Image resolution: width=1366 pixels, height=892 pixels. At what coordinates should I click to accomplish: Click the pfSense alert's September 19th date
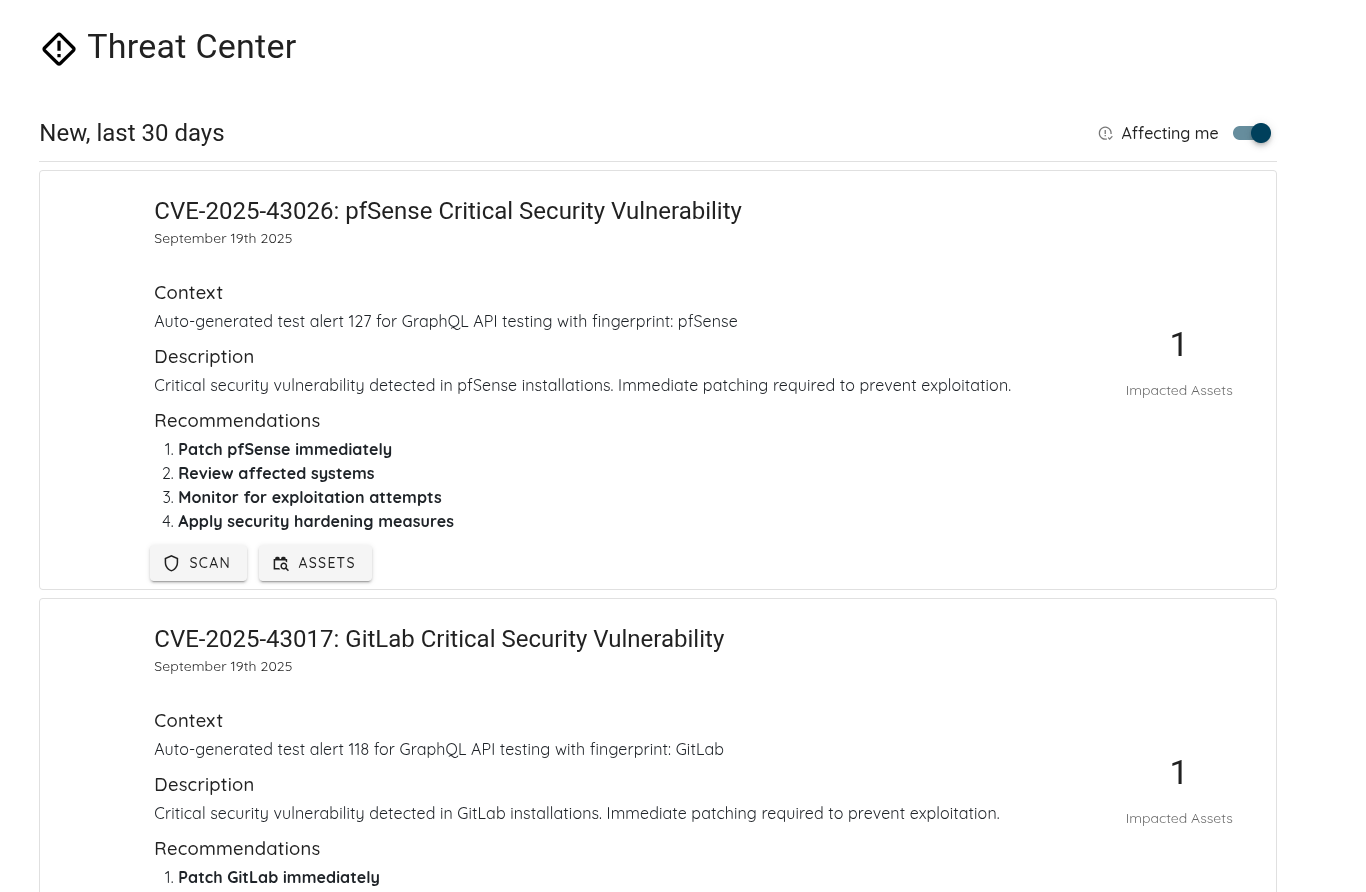click(x=223, y=239)
